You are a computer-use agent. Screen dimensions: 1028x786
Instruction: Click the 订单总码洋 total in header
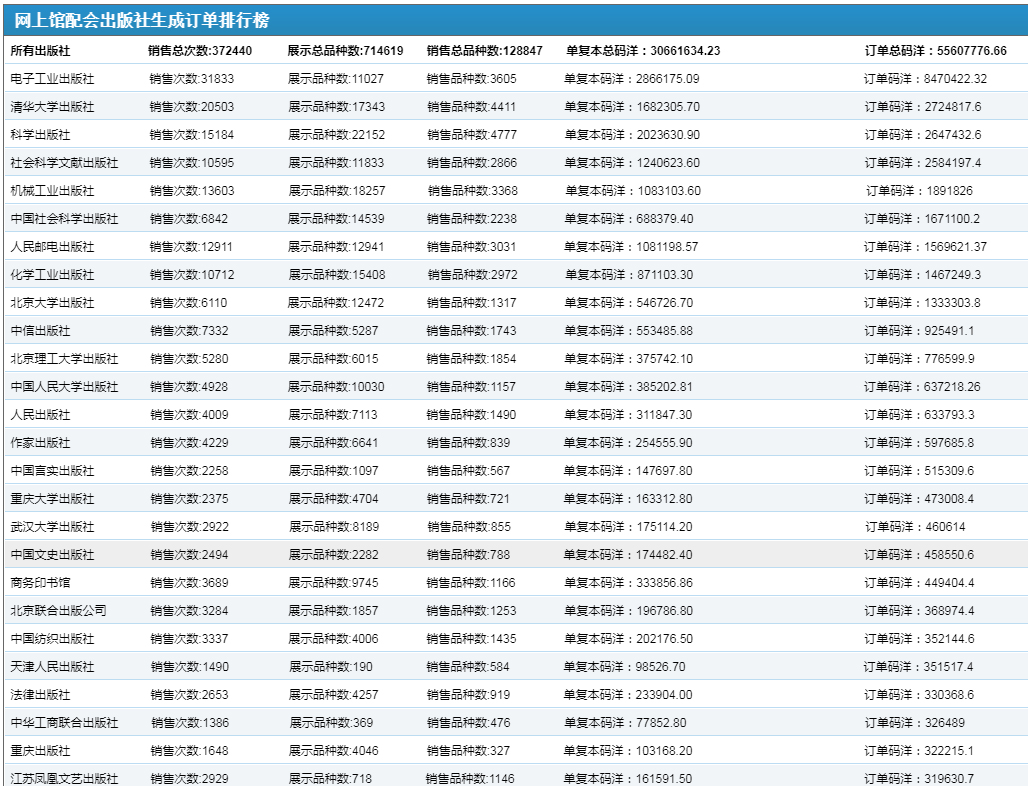(935, 51)
